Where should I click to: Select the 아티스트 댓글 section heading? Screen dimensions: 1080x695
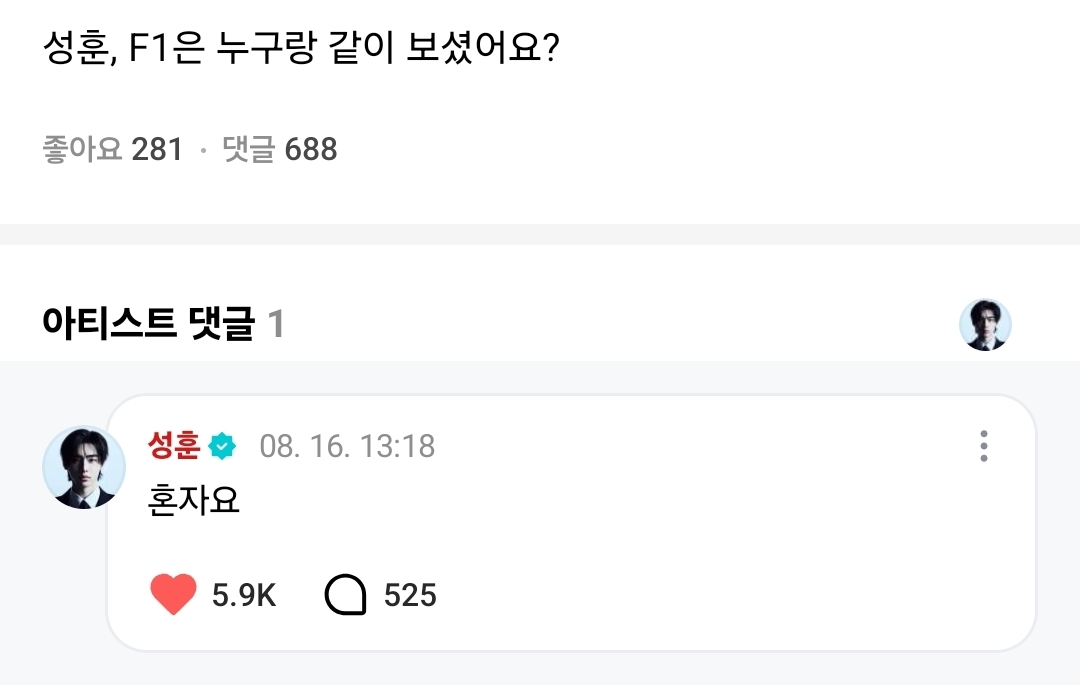(x=148, y=324)
